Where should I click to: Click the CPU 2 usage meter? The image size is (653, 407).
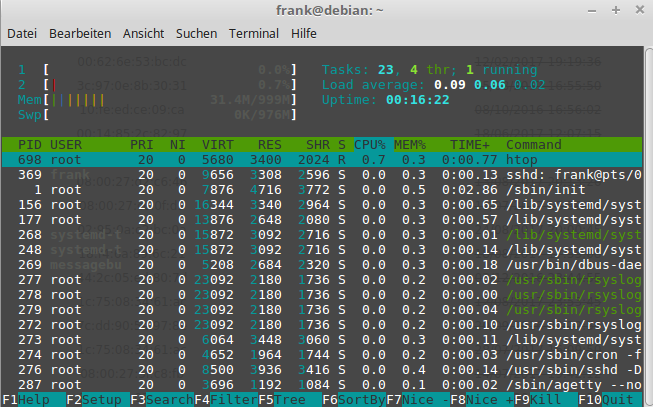[x=157, y=85]
